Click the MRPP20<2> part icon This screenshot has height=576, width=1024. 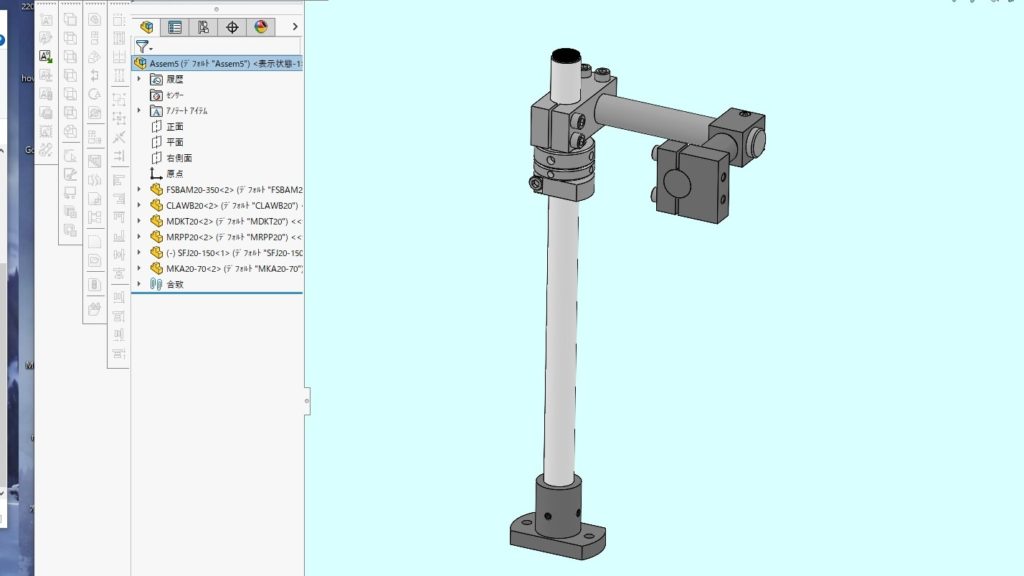coord(156,237)
